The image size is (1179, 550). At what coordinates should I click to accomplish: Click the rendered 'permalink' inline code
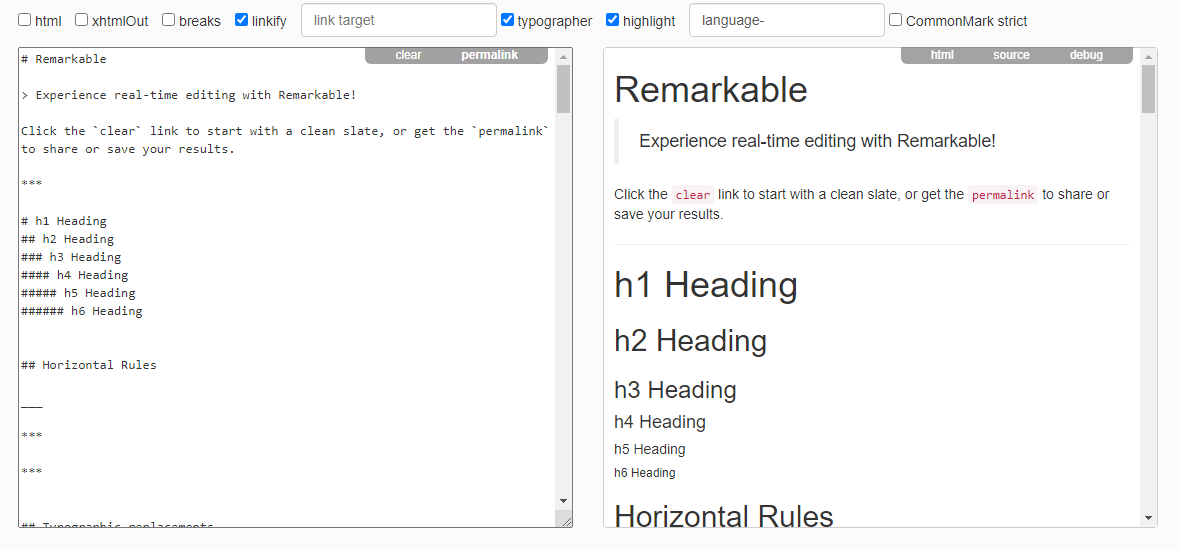(1002, 195)
